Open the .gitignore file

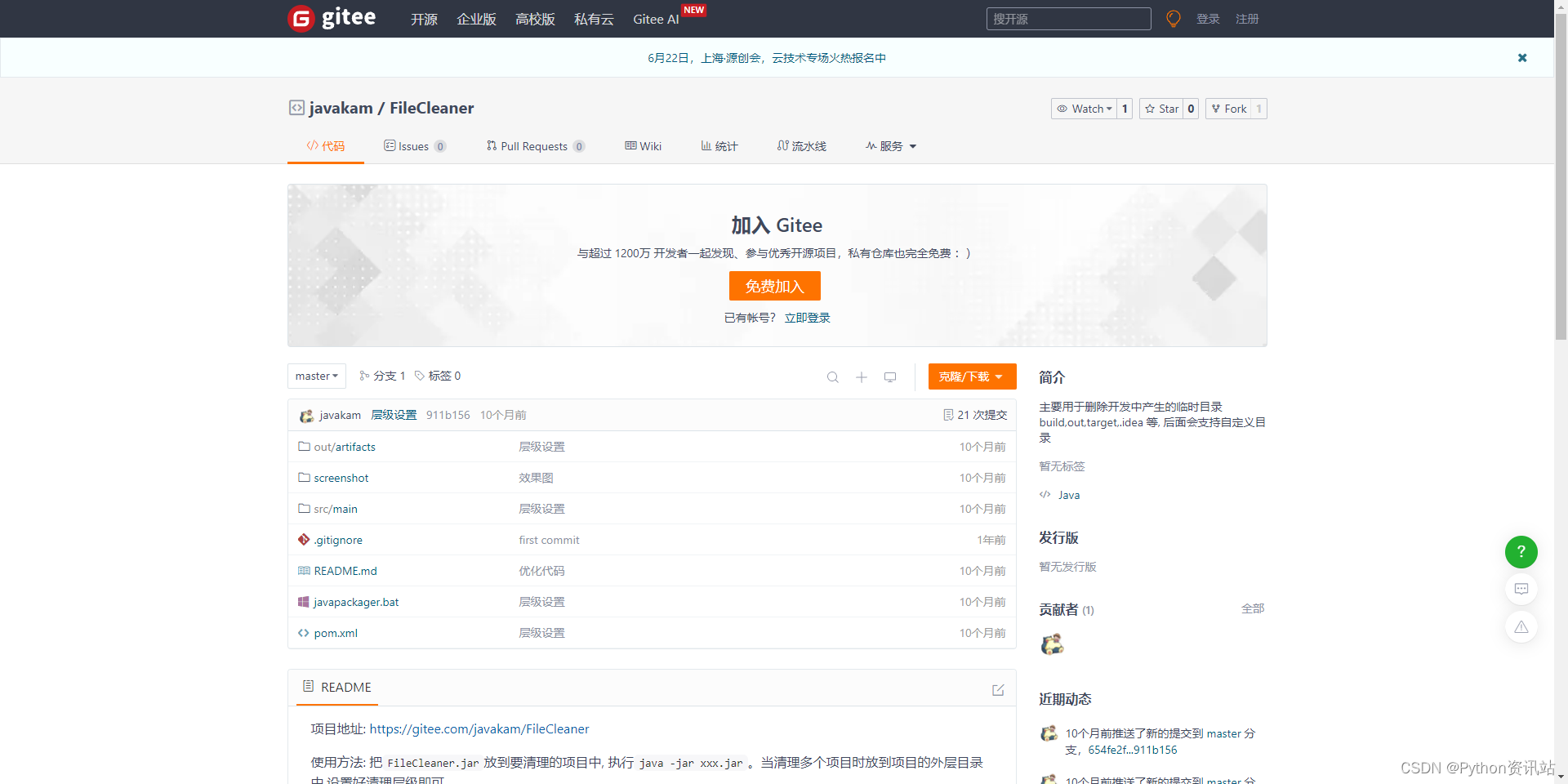338,540
